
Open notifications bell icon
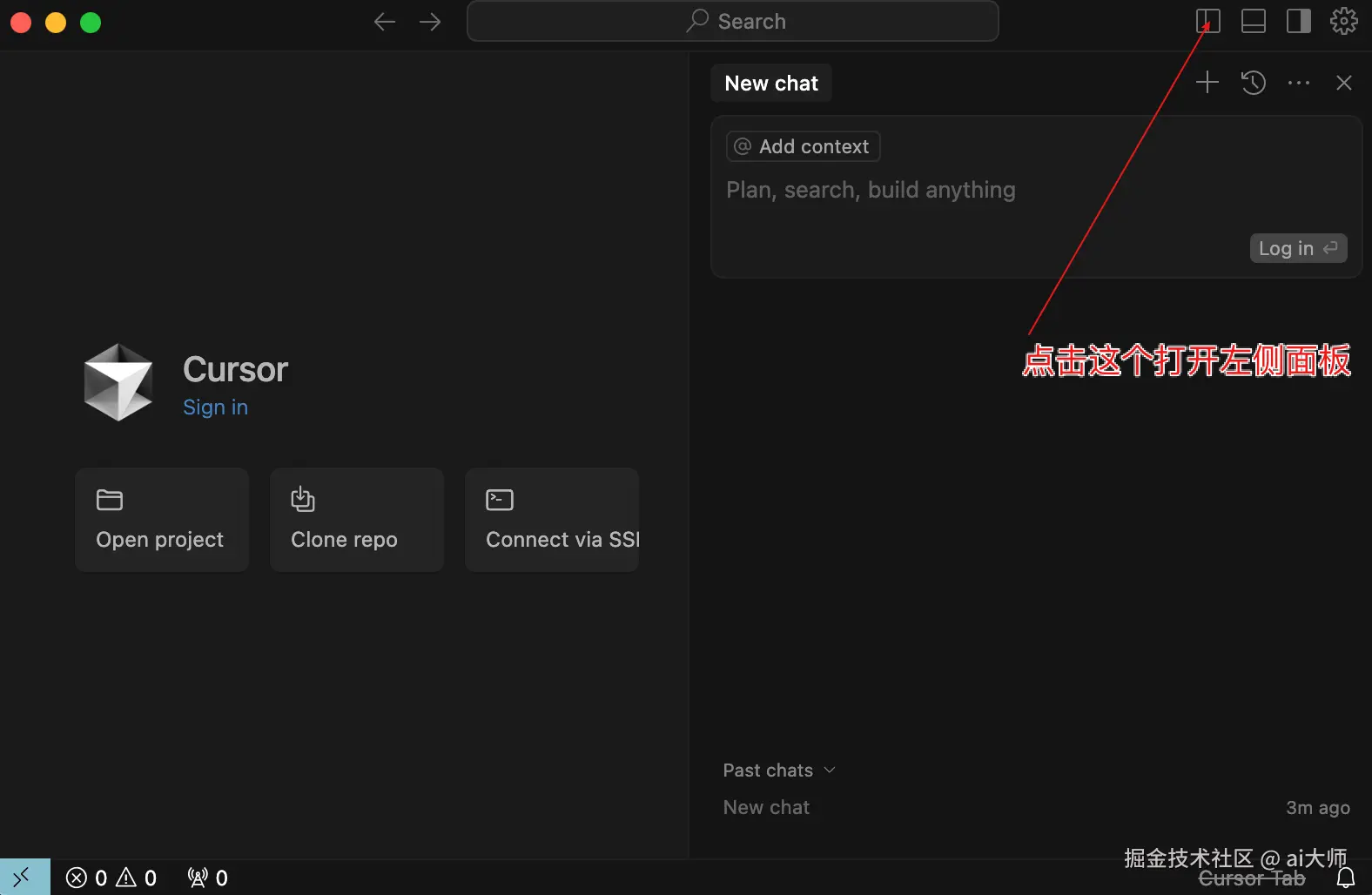tap(1346, 878)
